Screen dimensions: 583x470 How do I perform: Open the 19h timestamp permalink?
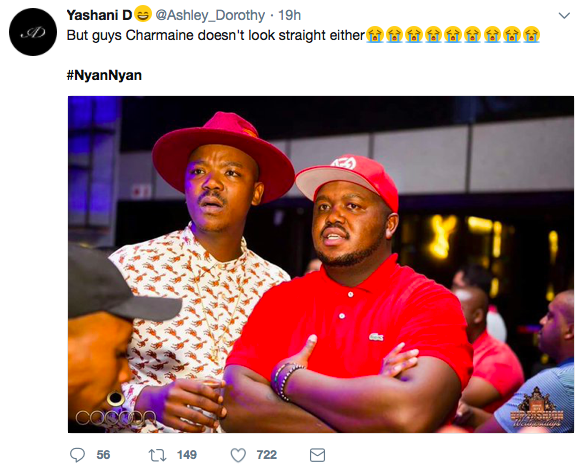289,15
